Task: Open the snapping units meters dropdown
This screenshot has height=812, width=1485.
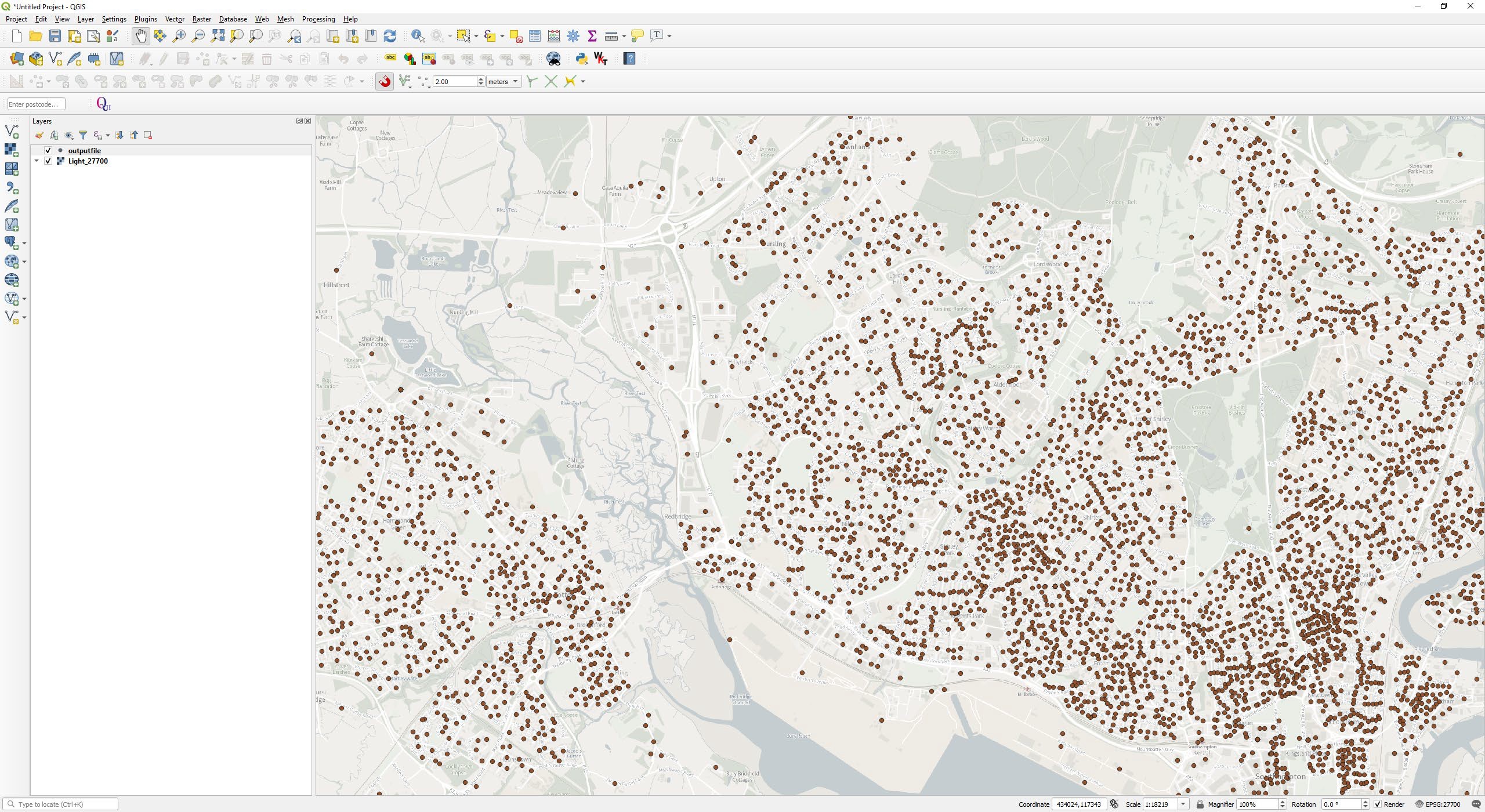Action: pos(504,81)
